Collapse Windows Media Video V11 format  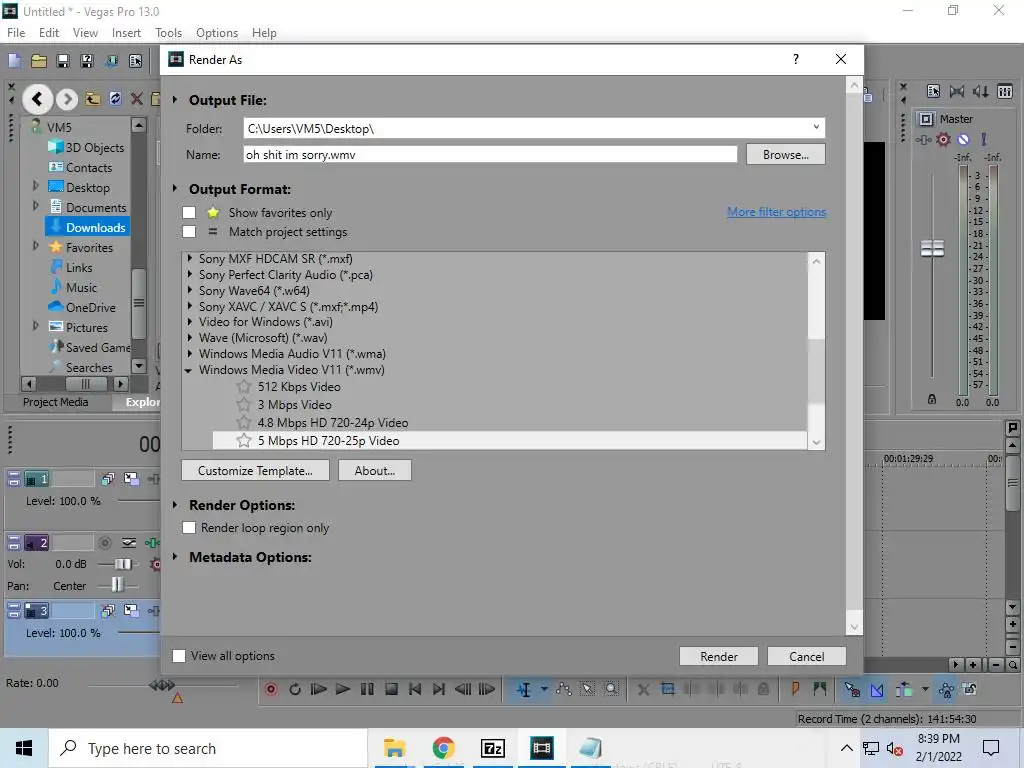coord(189,370)
